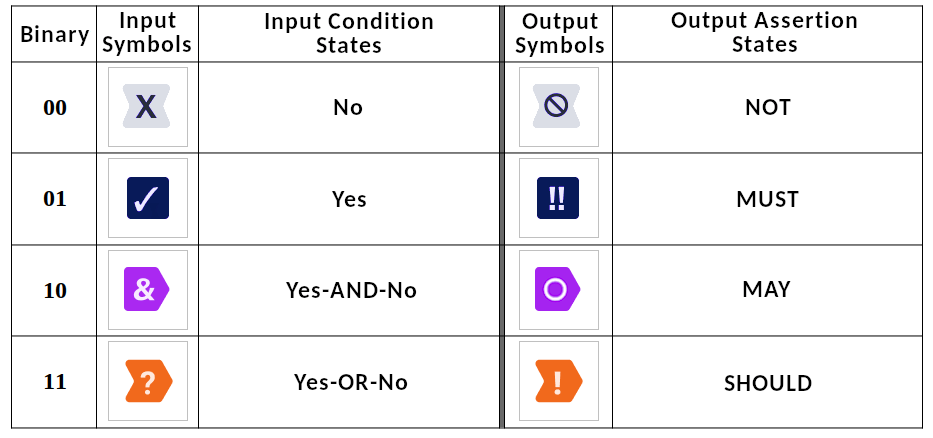Select the Yes-OR-No condition text
Screen dimensions: 933x438
pyautogui.click(x=351, y=382)
